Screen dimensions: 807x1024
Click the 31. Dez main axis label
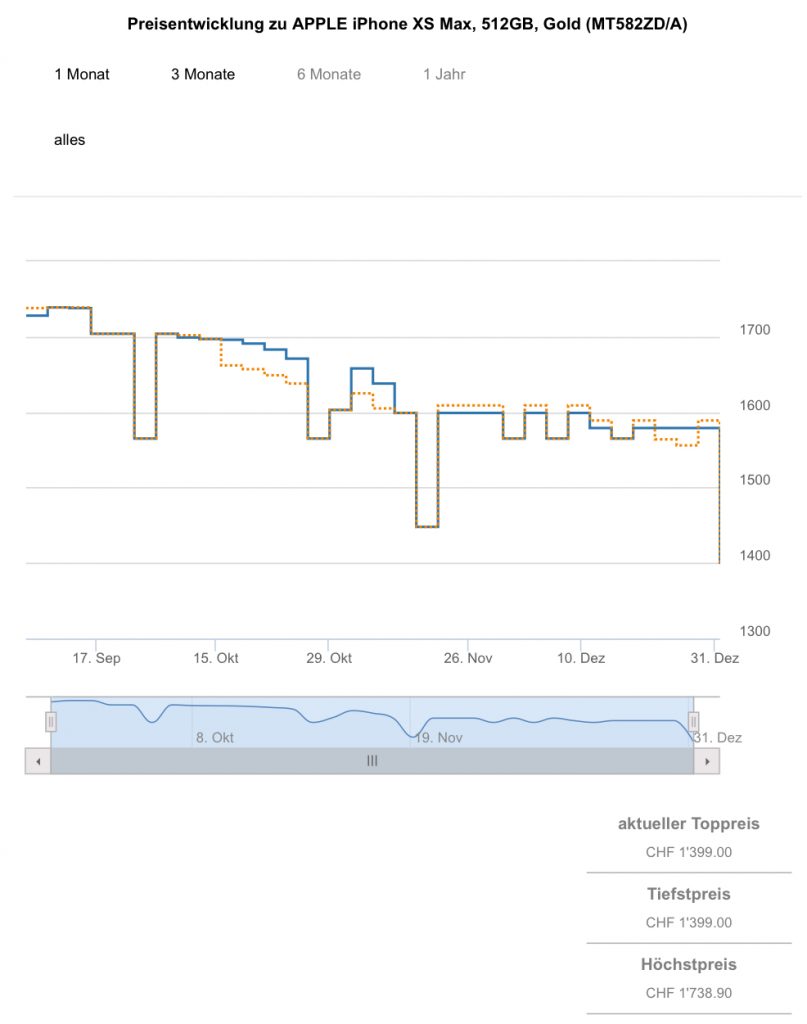pyautogui.click(x=717, y=658)
